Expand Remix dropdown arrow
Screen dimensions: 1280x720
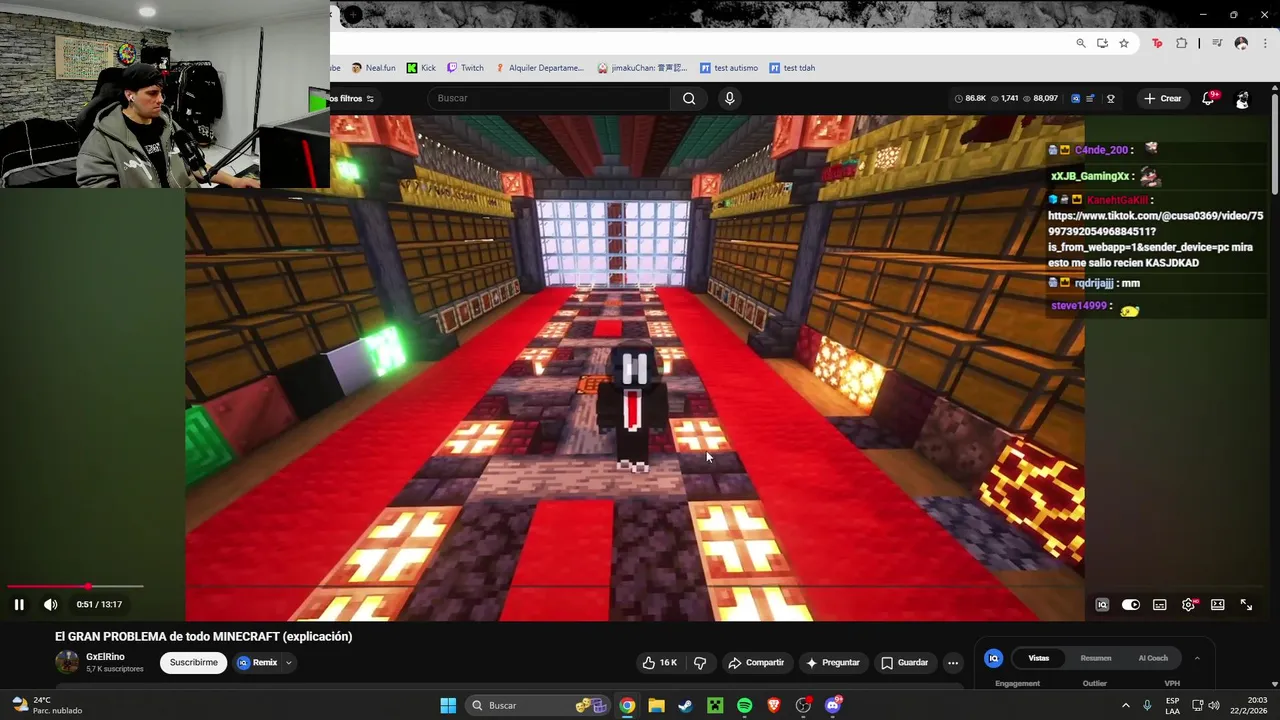coord(289,662)
